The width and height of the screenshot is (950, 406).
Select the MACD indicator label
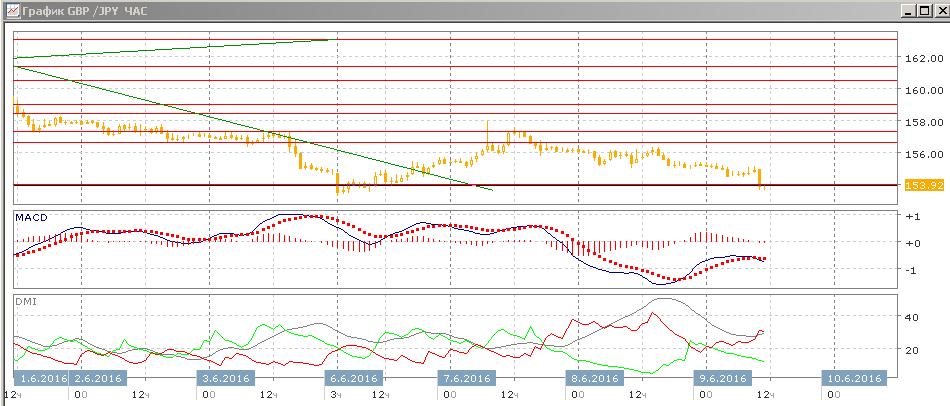coord(31,218)
